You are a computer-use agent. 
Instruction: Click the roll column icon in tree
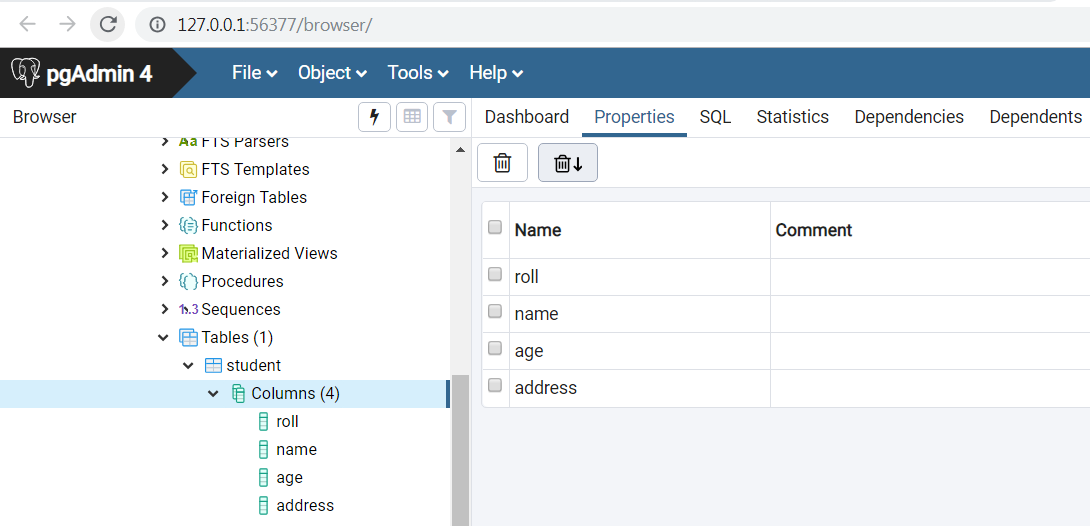tap(263, 422)
